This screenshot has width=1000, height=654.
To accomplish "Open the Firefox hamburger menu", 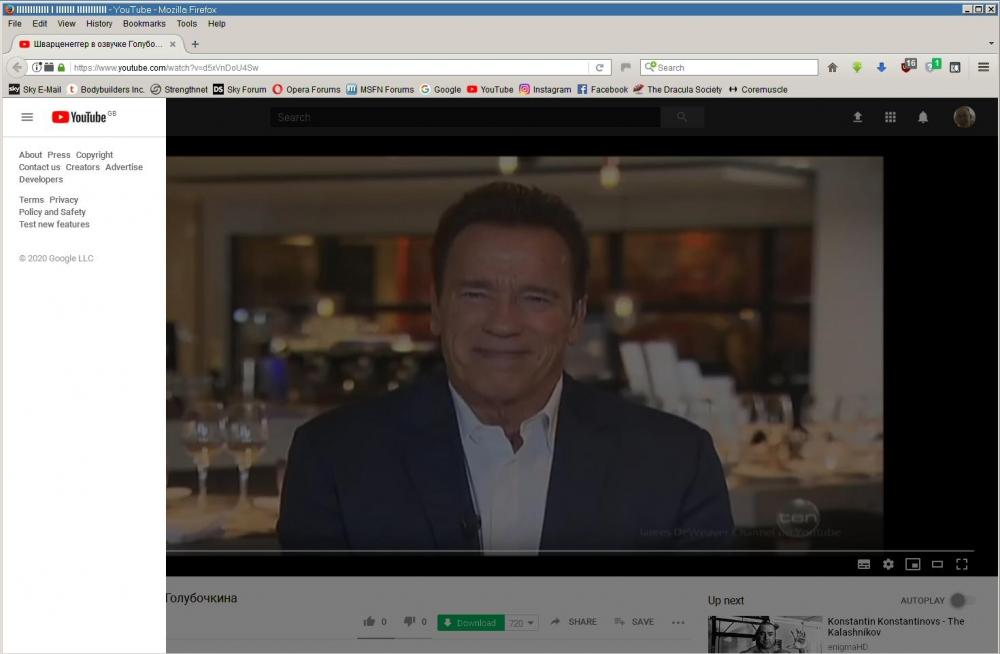I will pyautogui.click(x=983, y=67).
